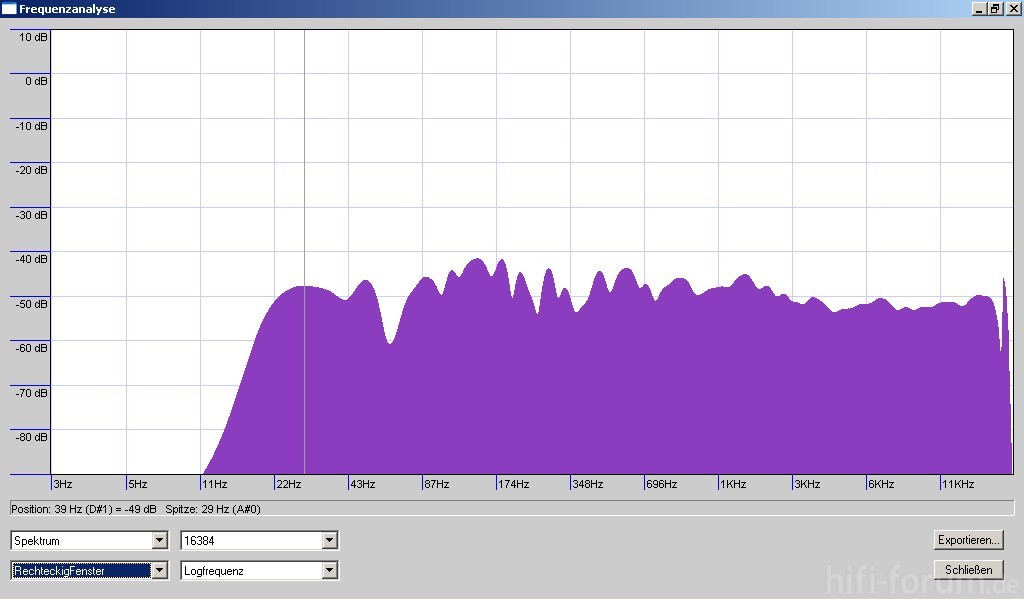Click the Frequenzanalyse window icon in title bar
Image resolution: width=1024 pixels, height=600 pixels.
9,9
